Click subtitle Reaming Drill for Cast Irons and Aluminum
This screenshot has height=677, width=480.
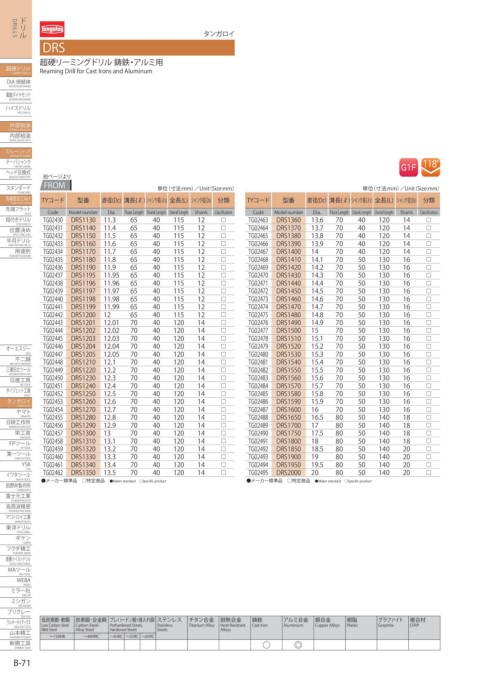tap(96, 71)
